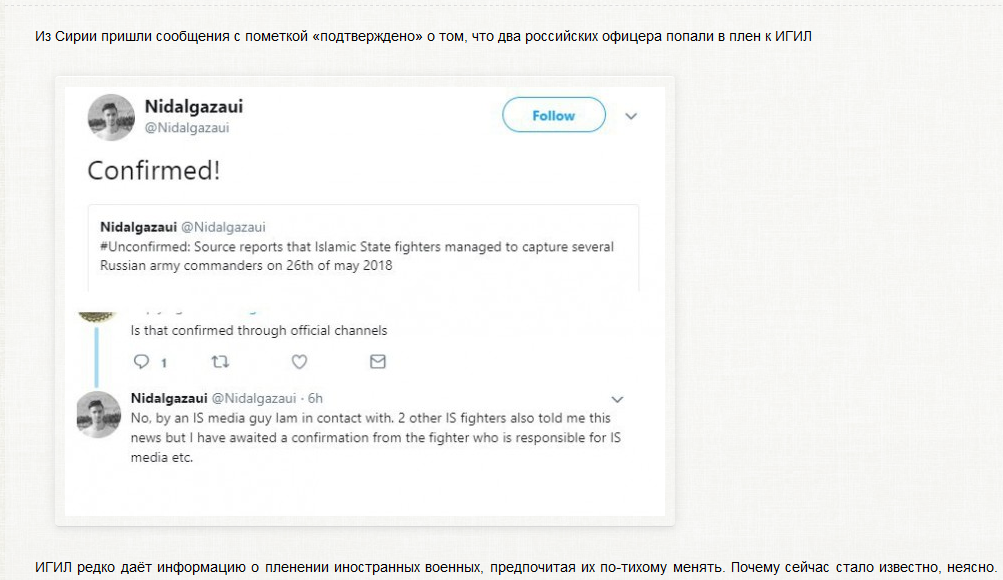Click the envelope direct message icon
Screen dimensions: 1003x580
click(x=378, y=362)
